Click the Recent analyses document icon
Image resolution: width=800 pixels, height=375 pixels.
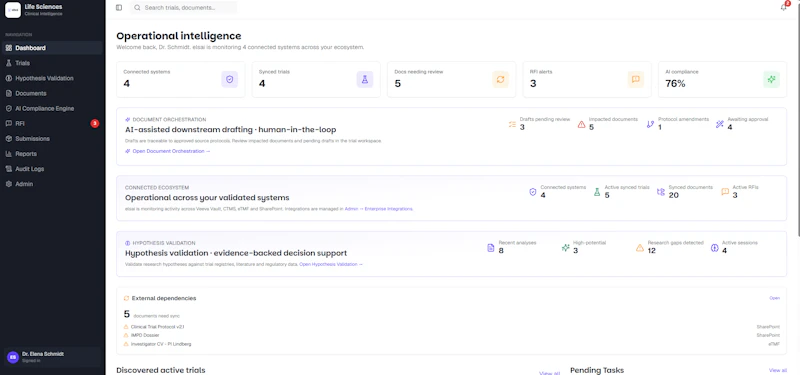pyautogui.click(x=491, y=247)
